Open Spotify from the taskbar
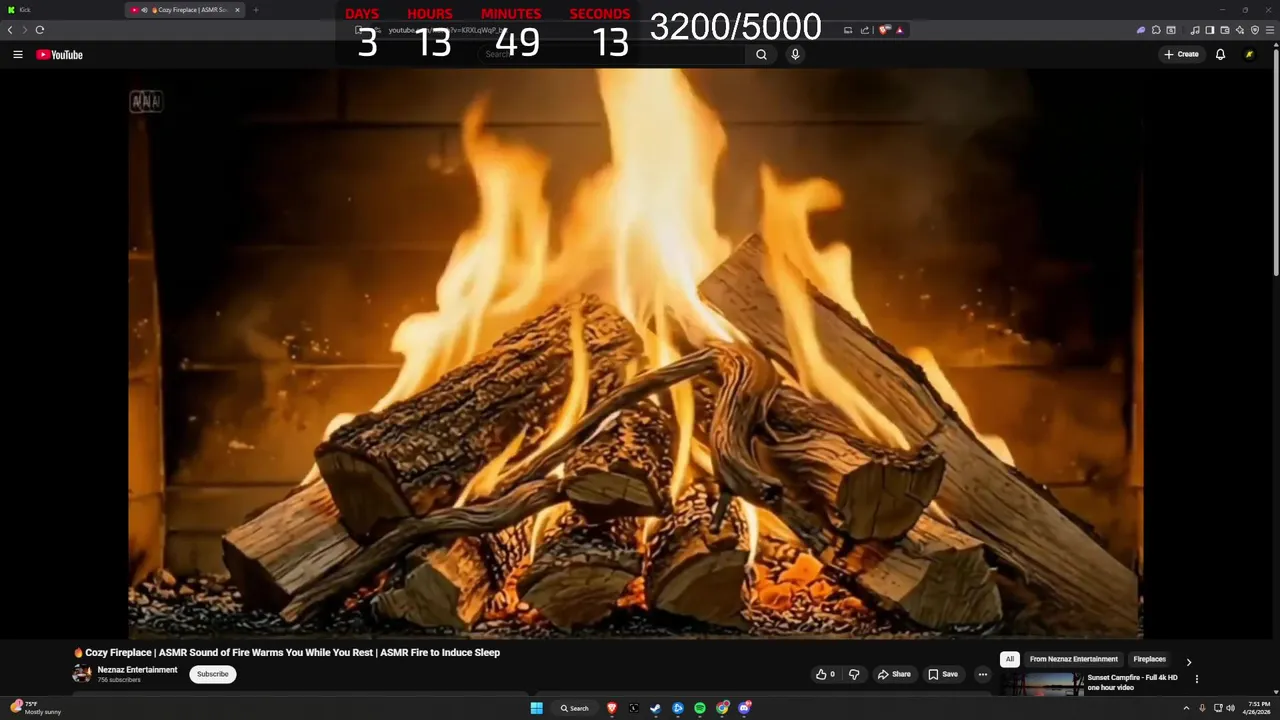 [700, 708]
